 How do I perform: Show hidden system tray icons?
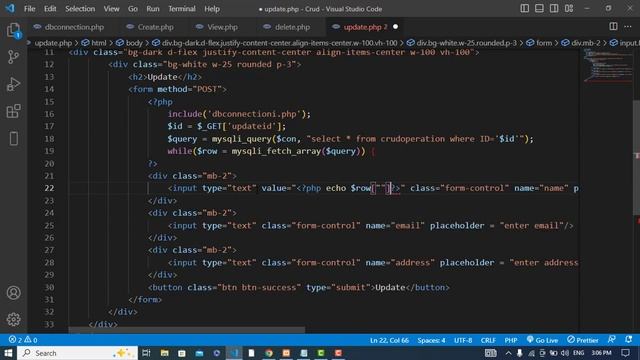tap(508, 353)
